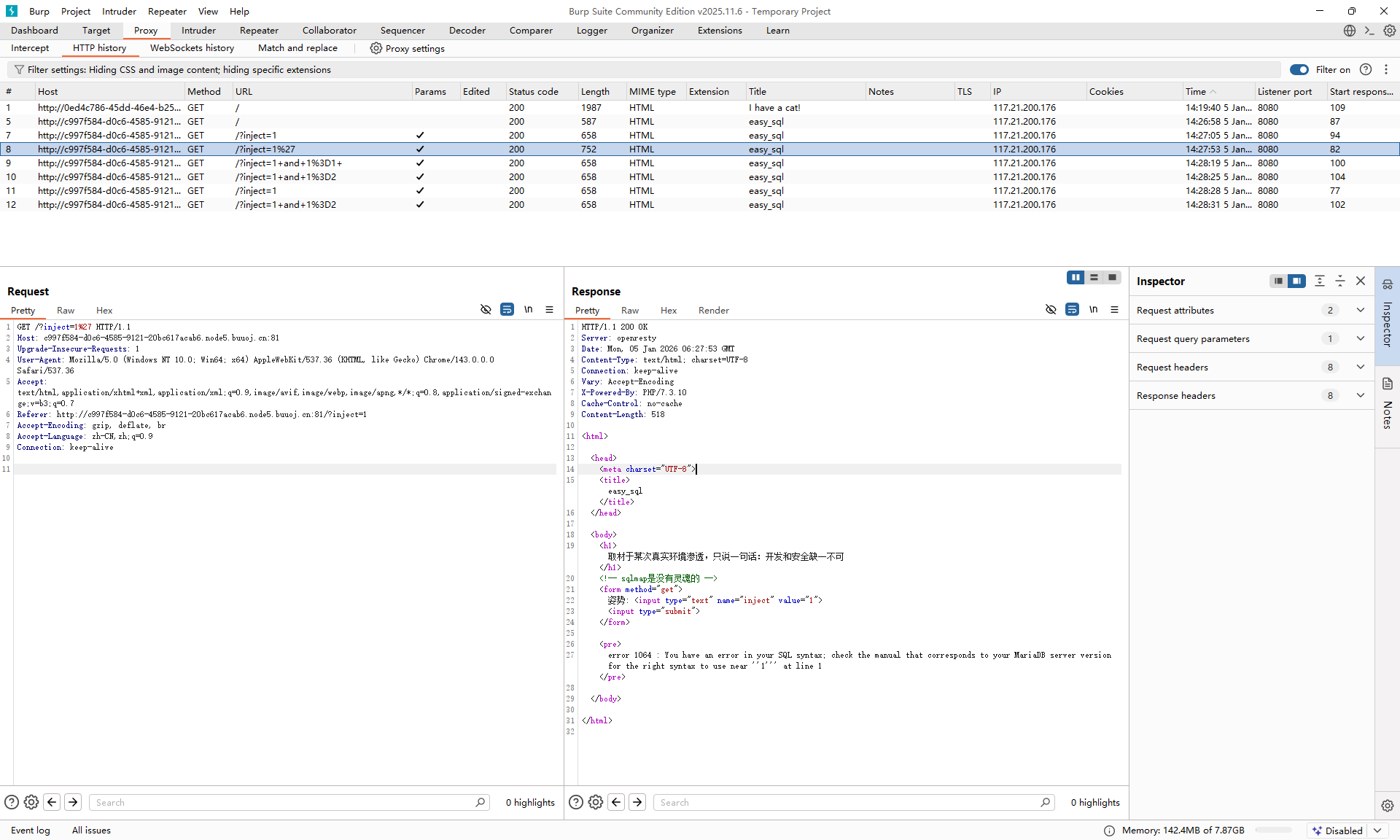
Task: Click the filter settings bar
Action: pos(644,70)
